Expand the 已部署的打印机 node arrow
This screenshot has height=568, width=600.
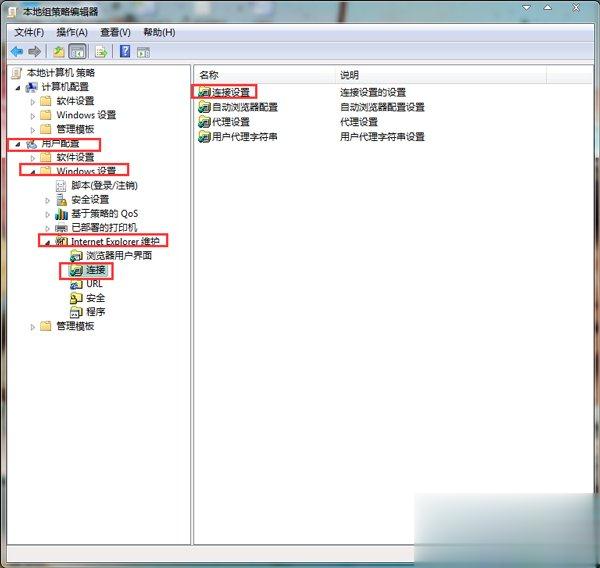(47, 229)
